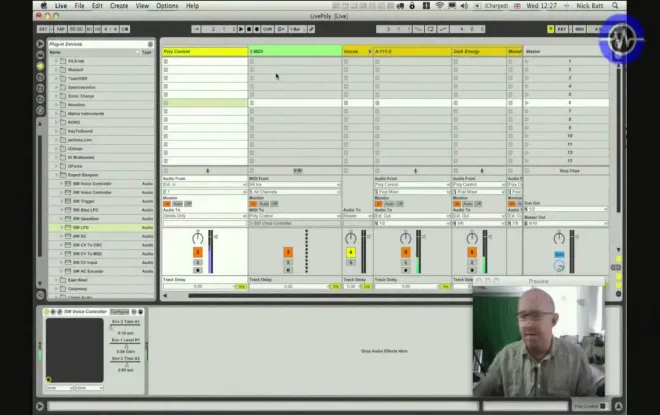Expand the KORG folder

[x=56, y=122]
